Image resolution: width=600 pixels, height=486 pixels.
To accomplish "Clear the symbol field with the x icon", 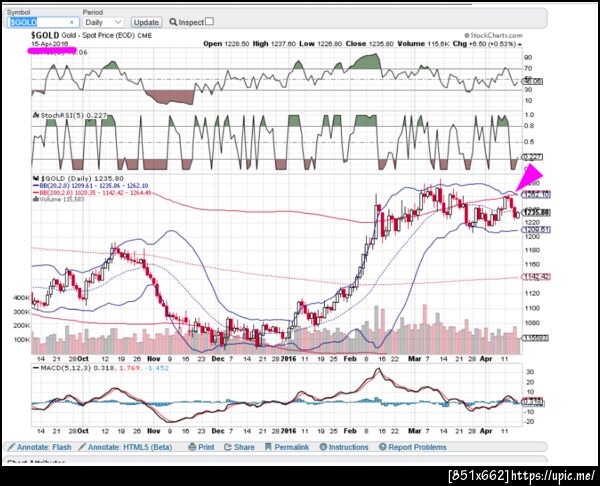I will 72,23.
